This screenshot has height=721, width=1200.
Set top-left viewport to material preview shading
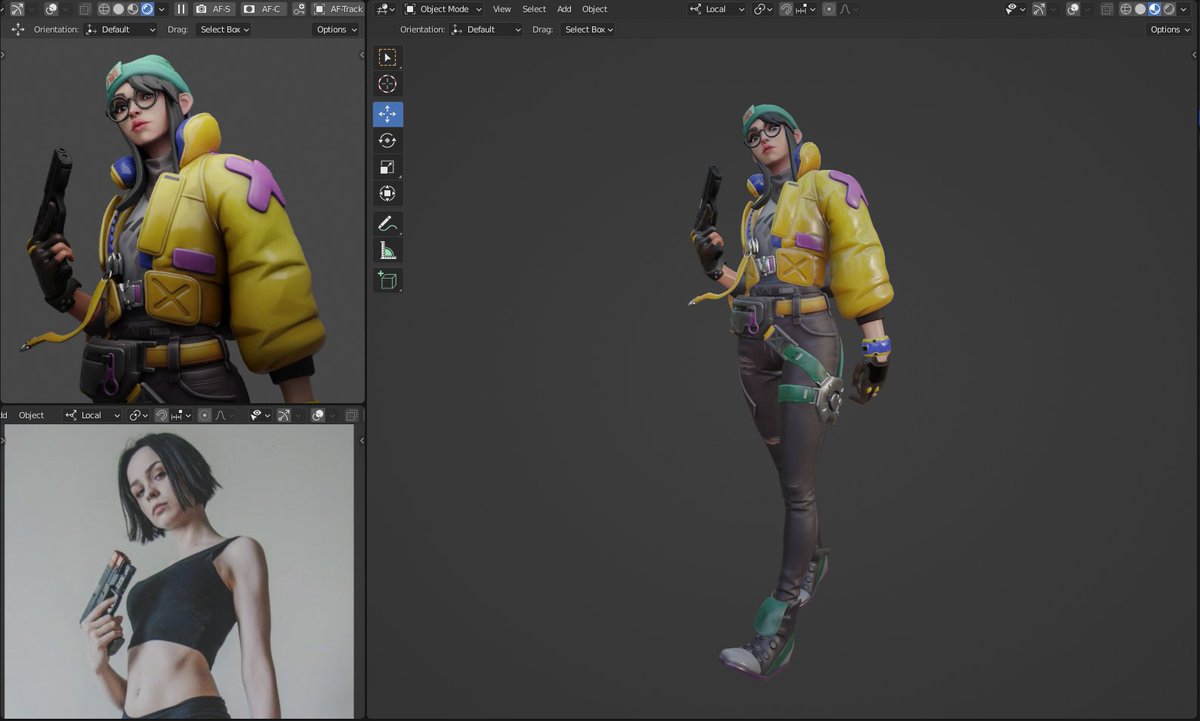click(x=132, y=9)
